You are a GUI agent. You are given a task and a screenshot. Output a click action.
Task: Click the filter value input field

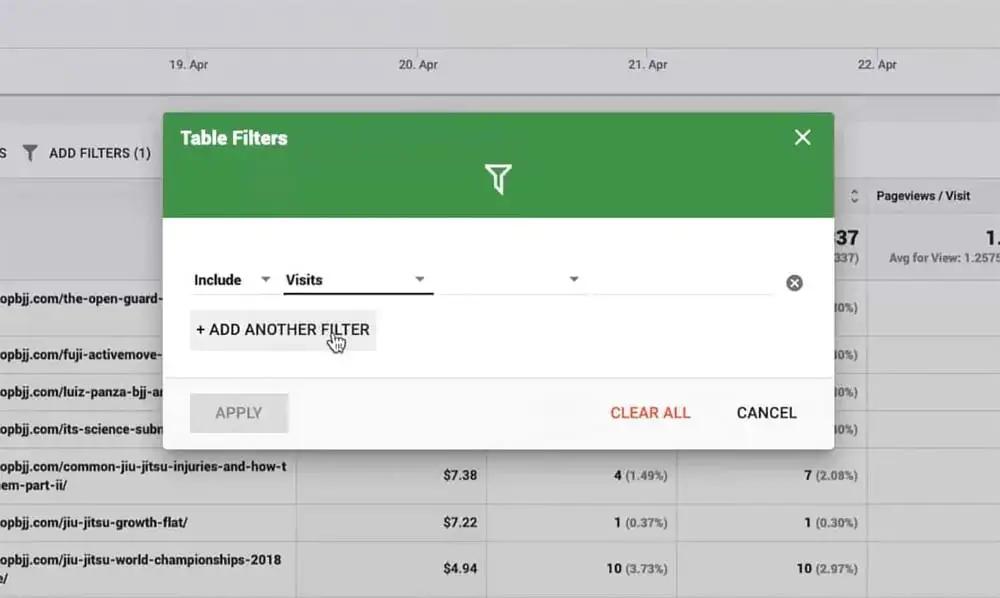pos(682,281)
